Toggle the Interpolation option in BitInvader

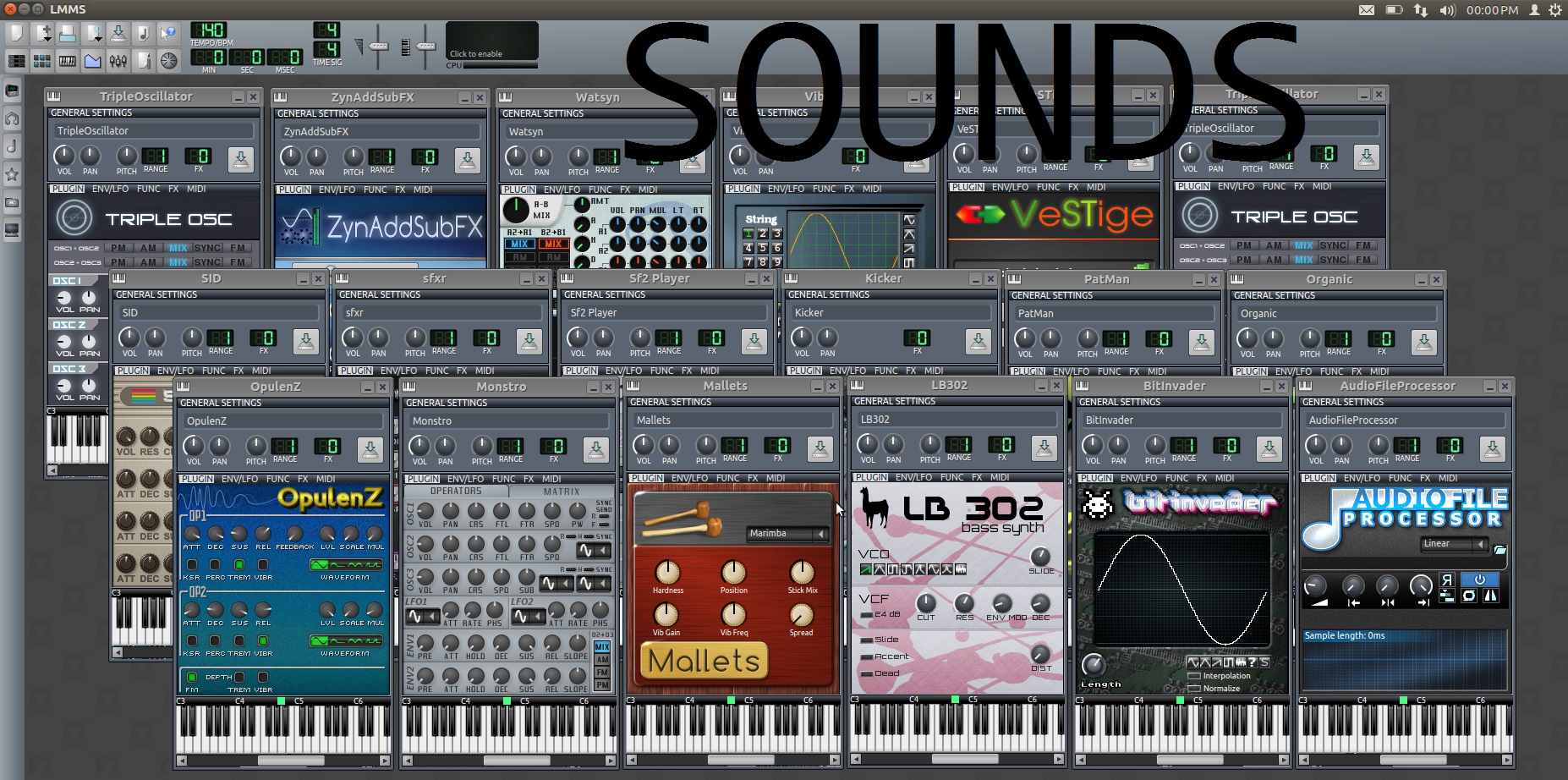1194,676
